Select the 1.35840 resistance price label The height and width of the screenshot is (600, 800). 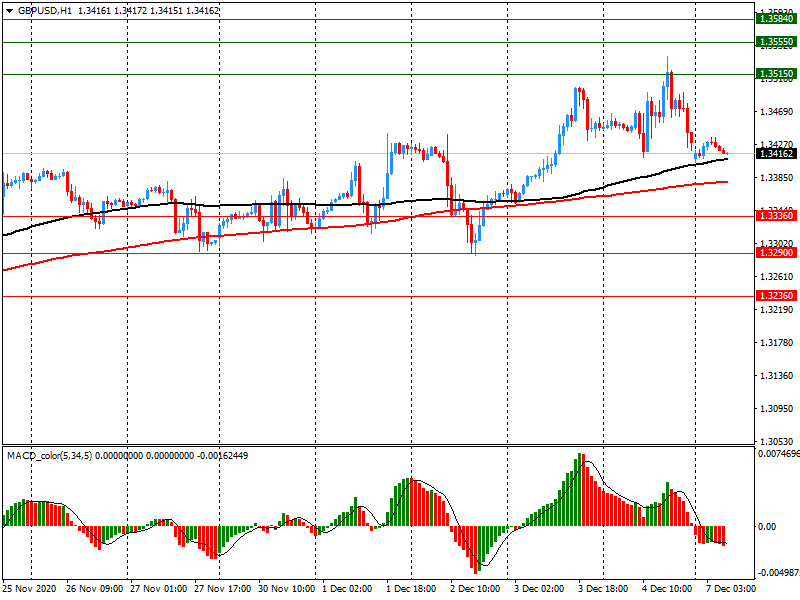777,19
